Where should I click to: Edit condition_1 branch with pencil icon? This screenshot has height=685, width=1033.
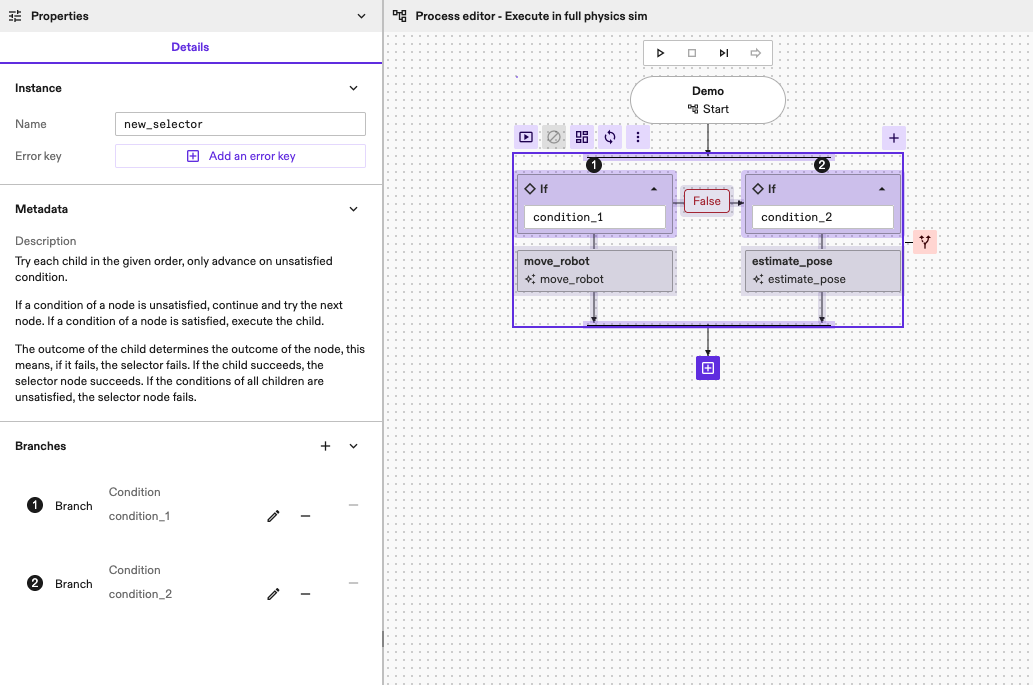[273, 516]
